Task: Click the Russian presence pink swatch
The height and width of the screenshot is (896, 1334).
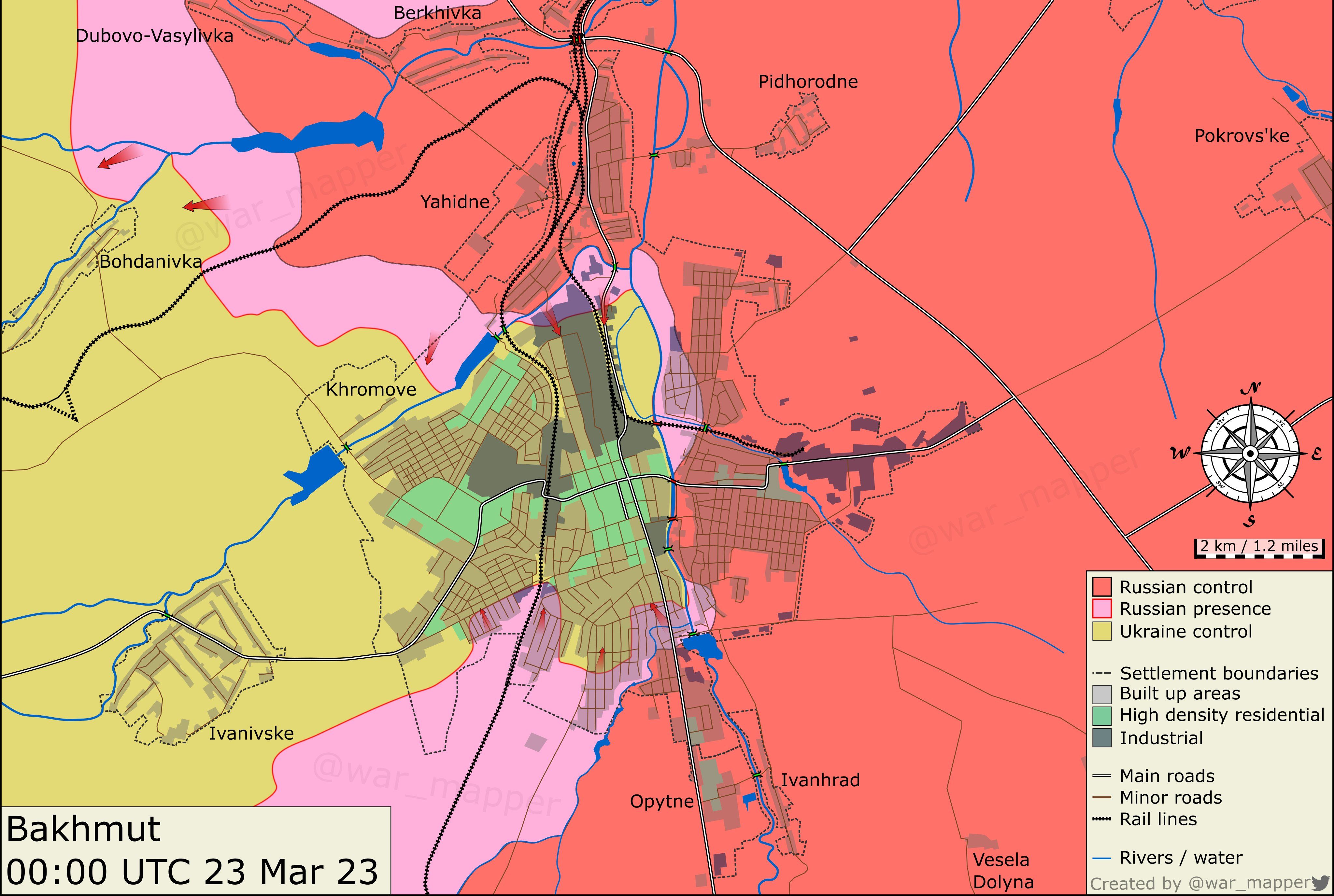Action: pos(1101,609)
